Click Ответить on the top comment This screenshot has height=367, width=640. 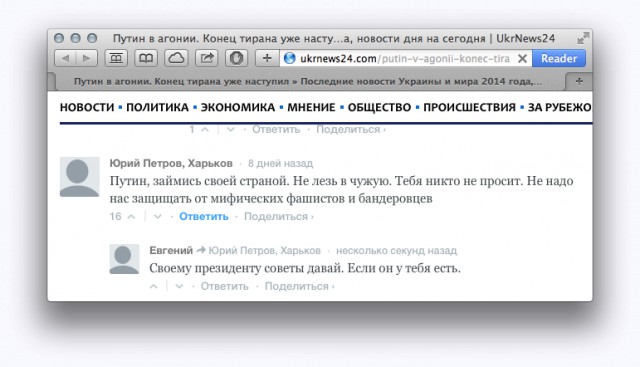point(276,129)
